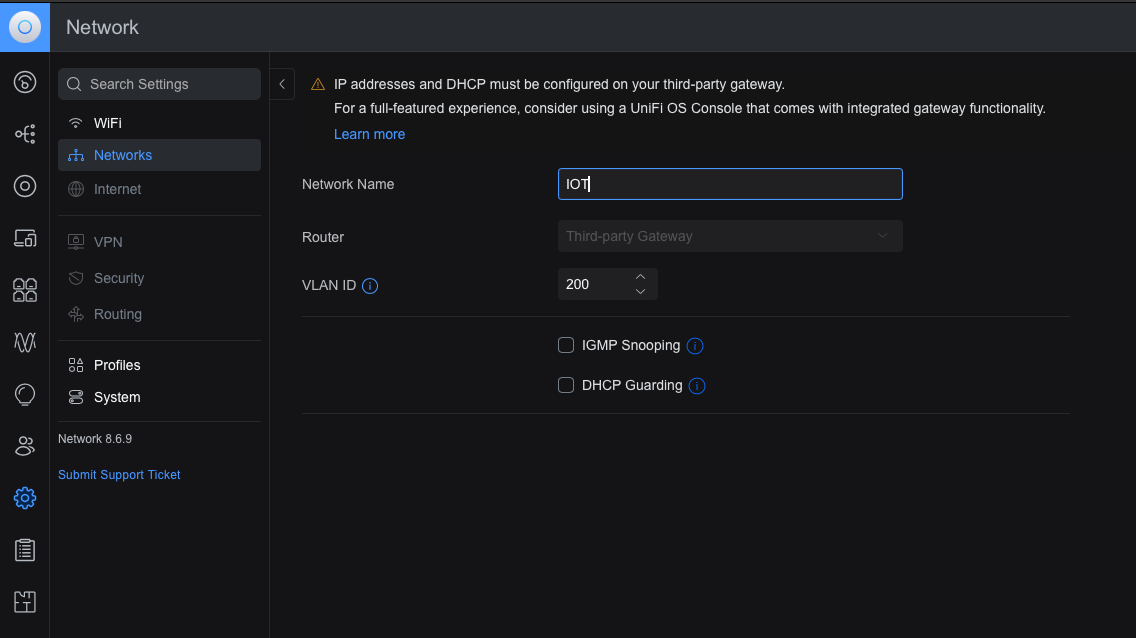This screenshot has width=1136, height=638.
Task: Open the Ports grid icon
Action: pos(25,290)
